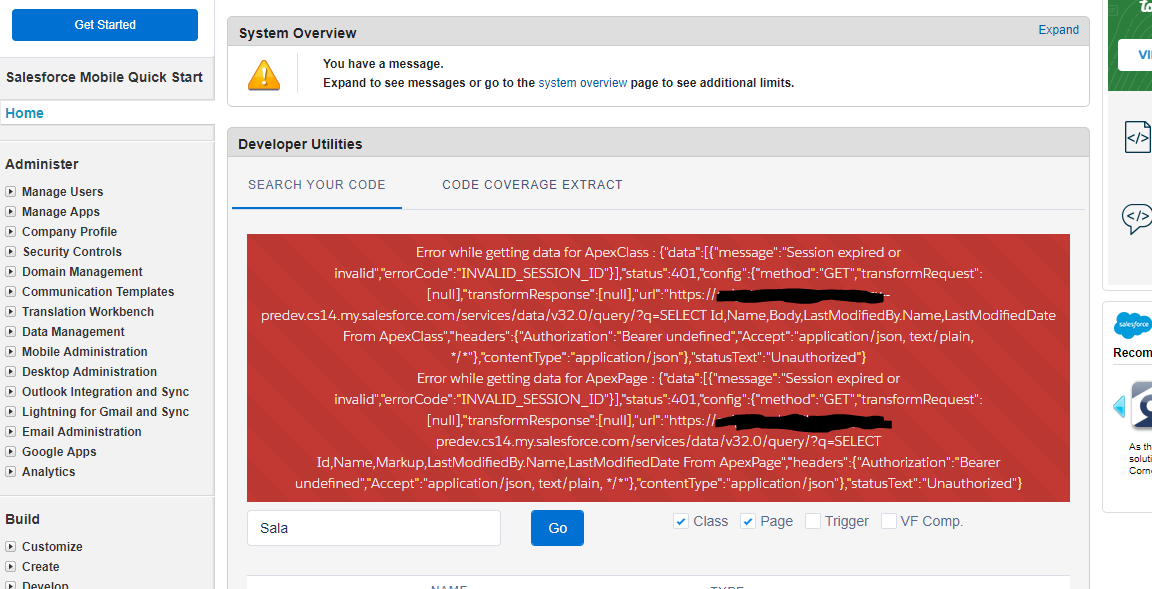Viewport: 1152px width, 589px height.
Task: Expand the Communication Templates arrow
Action: click(10, 292)
